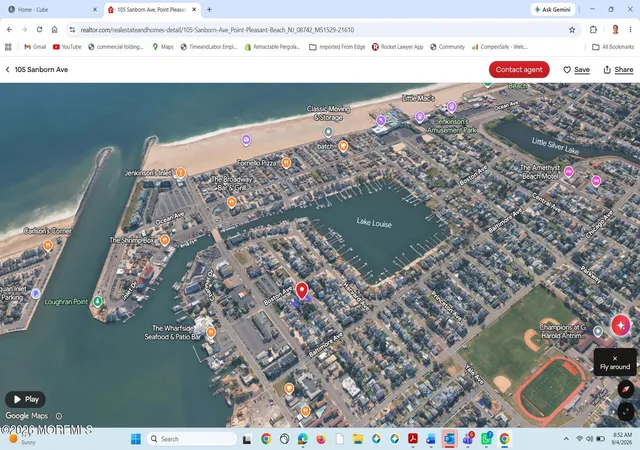This screenshot has height=450, width=640.
Task: Open the Chrome extensions puzzle icon
Action: 593,30
